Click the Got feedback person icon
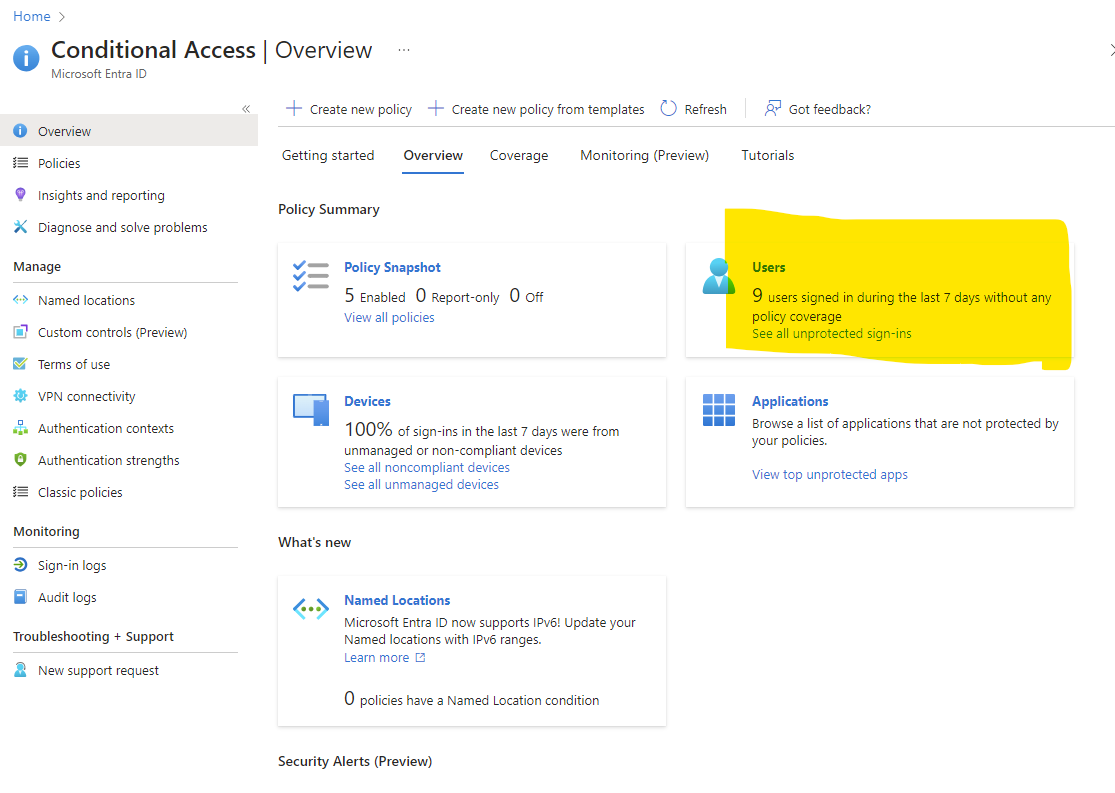The image size is (1115, 793). point(773,109)
